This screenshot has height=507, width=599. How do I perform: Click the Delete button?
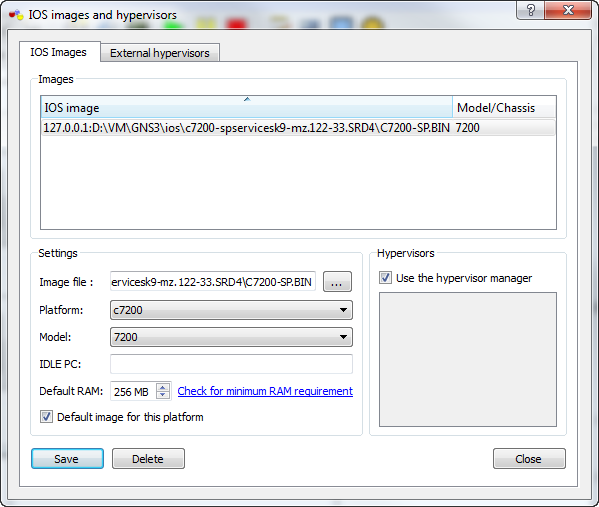[x=148, y=458]
